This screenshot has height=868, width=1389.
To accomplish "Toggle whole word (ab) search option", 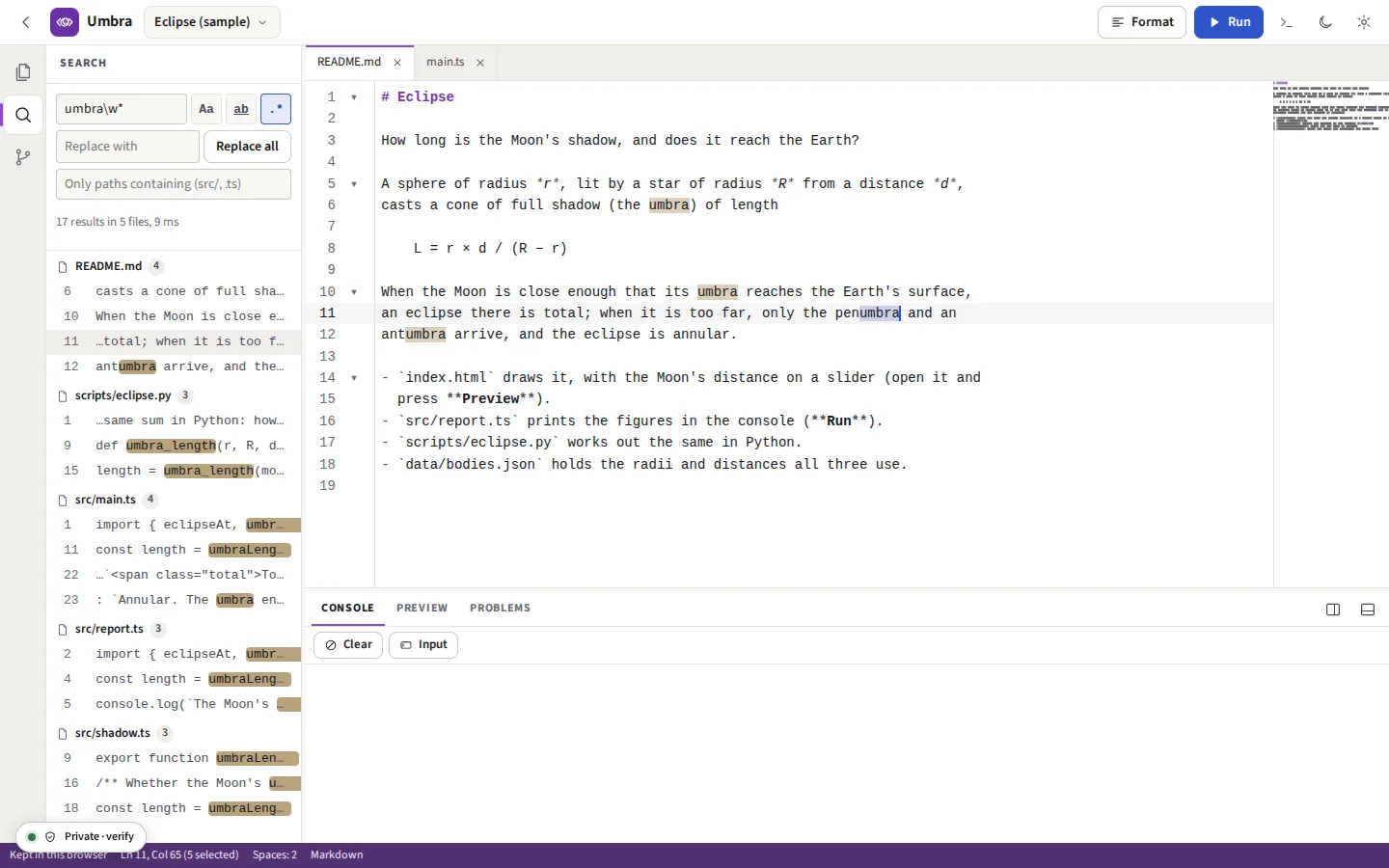I will (x=241, y=109).
